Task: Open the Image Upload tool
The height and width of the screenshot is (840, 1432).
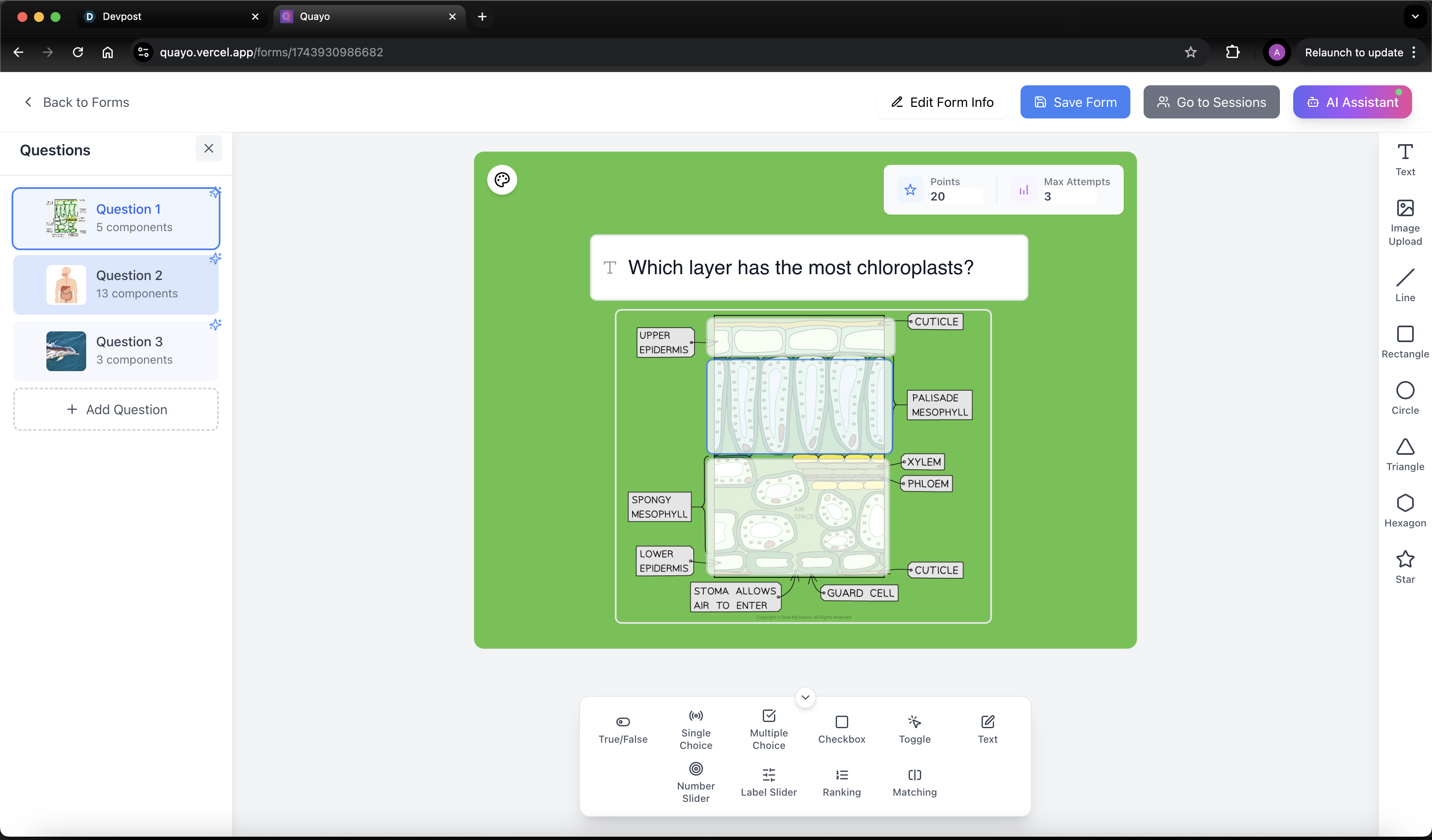Action: click(1404, 222)
